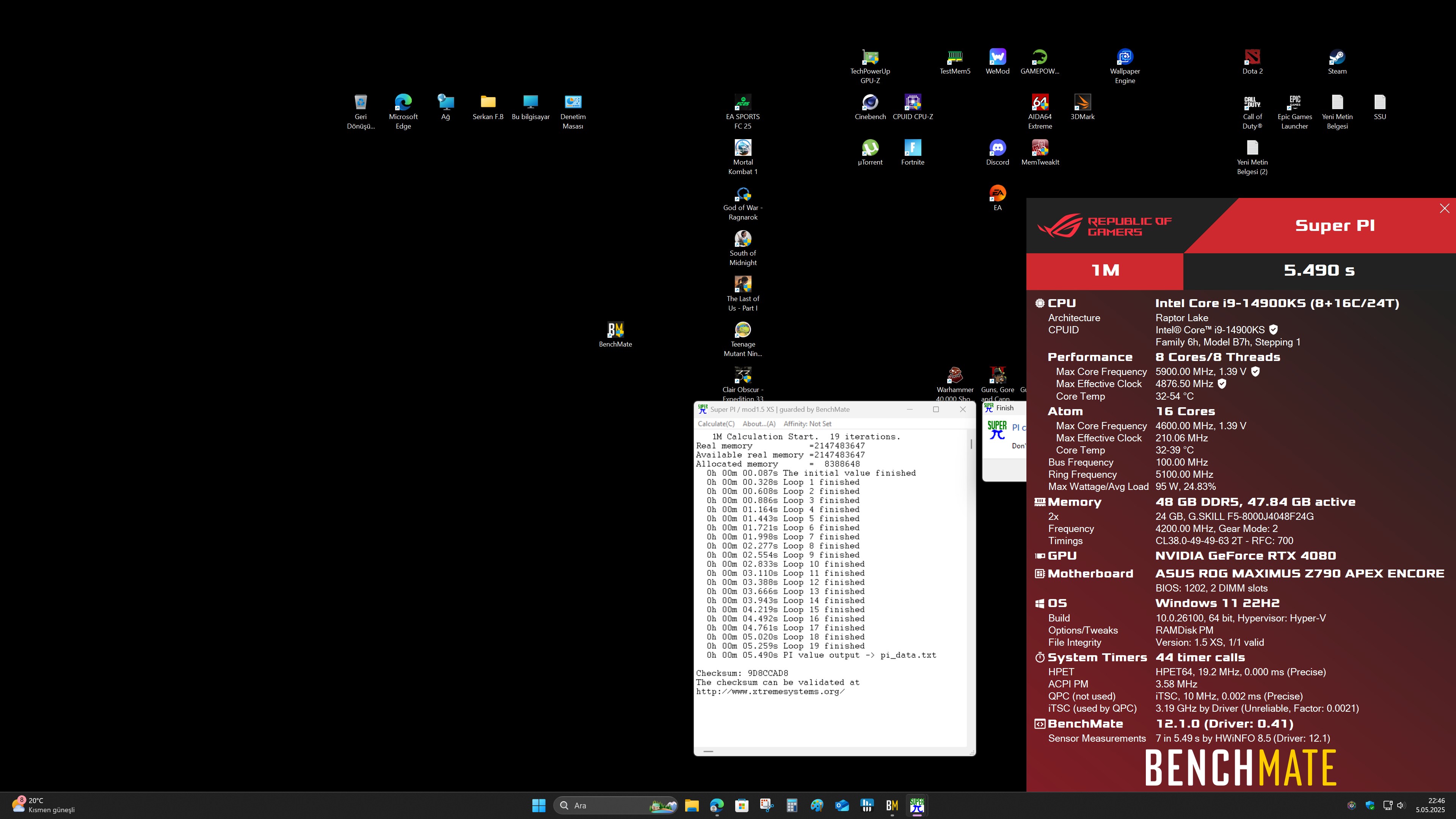Open Fortnite desktop icon
This screenshot has height=819, width=1456.
pyautogui.click(x=912, y=152)
